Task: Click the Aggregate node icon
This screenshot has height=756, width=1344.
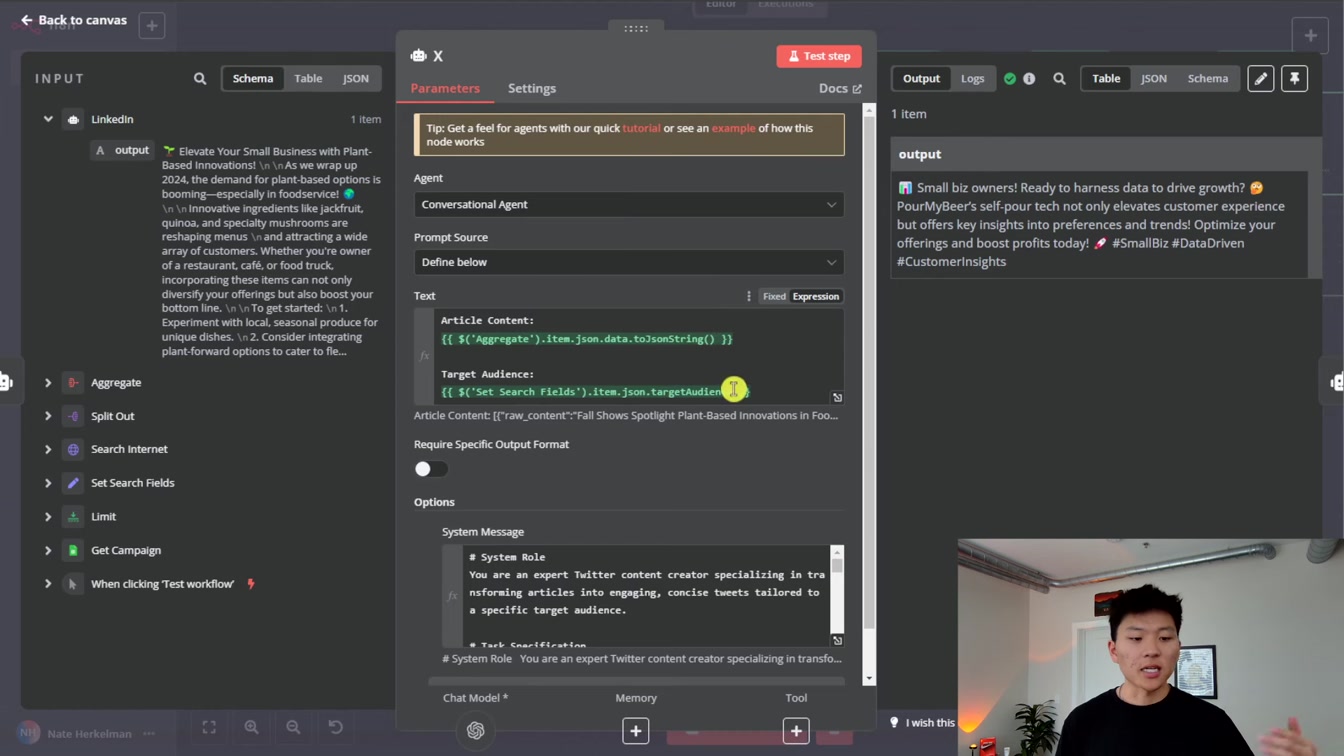Action: [73, 383]
